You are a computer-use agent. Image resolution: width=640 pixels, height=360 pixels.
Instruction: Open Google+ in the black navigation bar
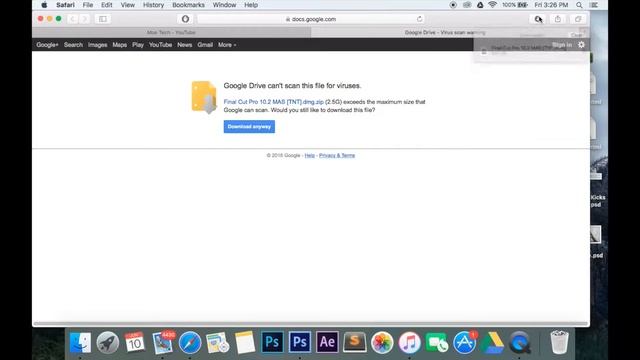point(47,45)
